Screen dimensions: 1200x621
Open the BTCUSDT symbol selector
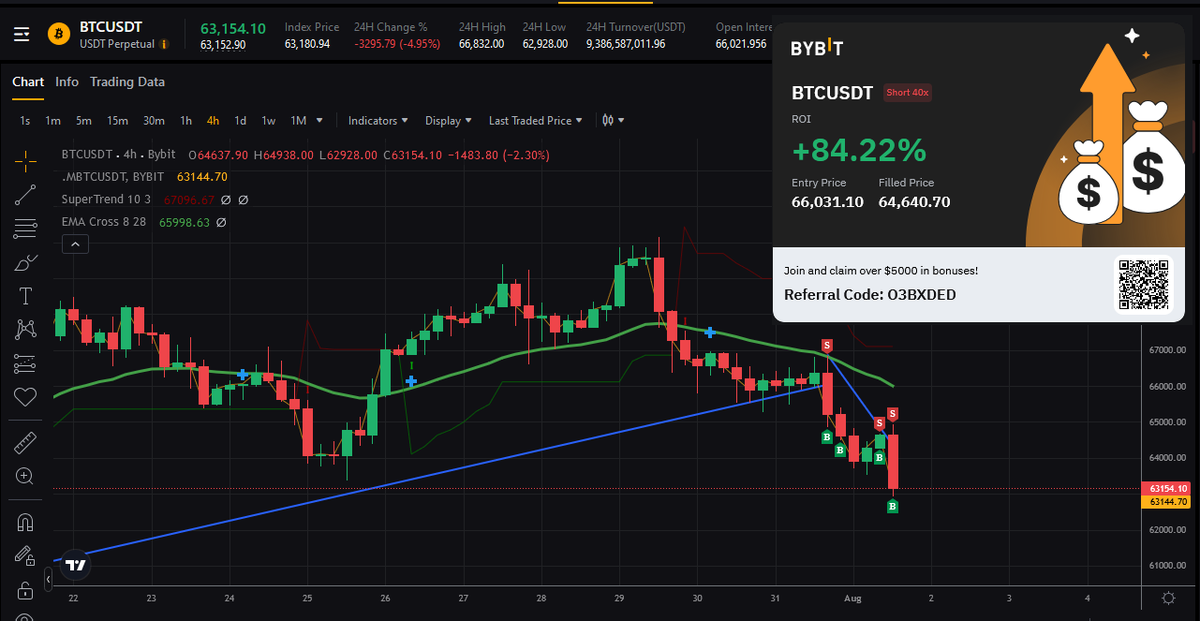(x=110, y=27)
